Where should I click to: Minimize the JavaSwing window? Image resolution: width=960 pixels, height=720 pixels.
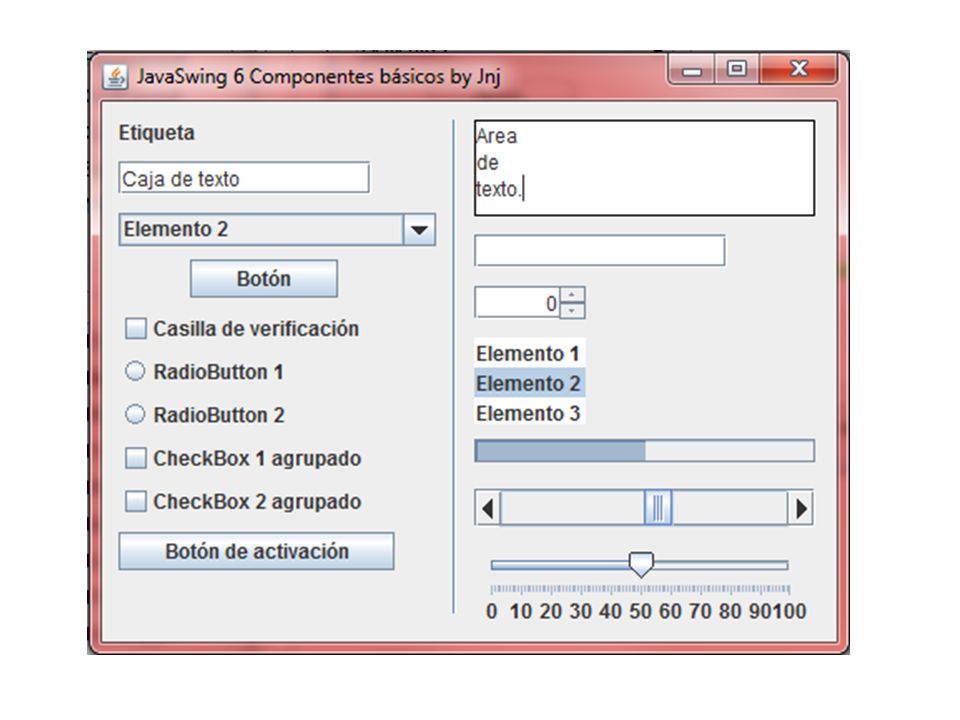(x=692, y=69)
